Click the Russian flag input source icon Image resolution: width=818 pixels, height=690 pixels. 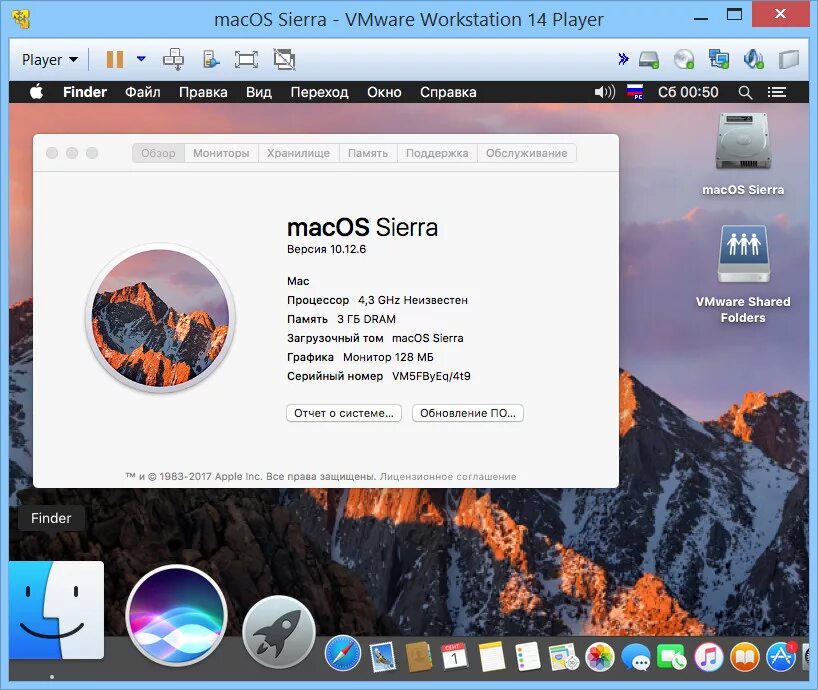(x=635, y=92)
